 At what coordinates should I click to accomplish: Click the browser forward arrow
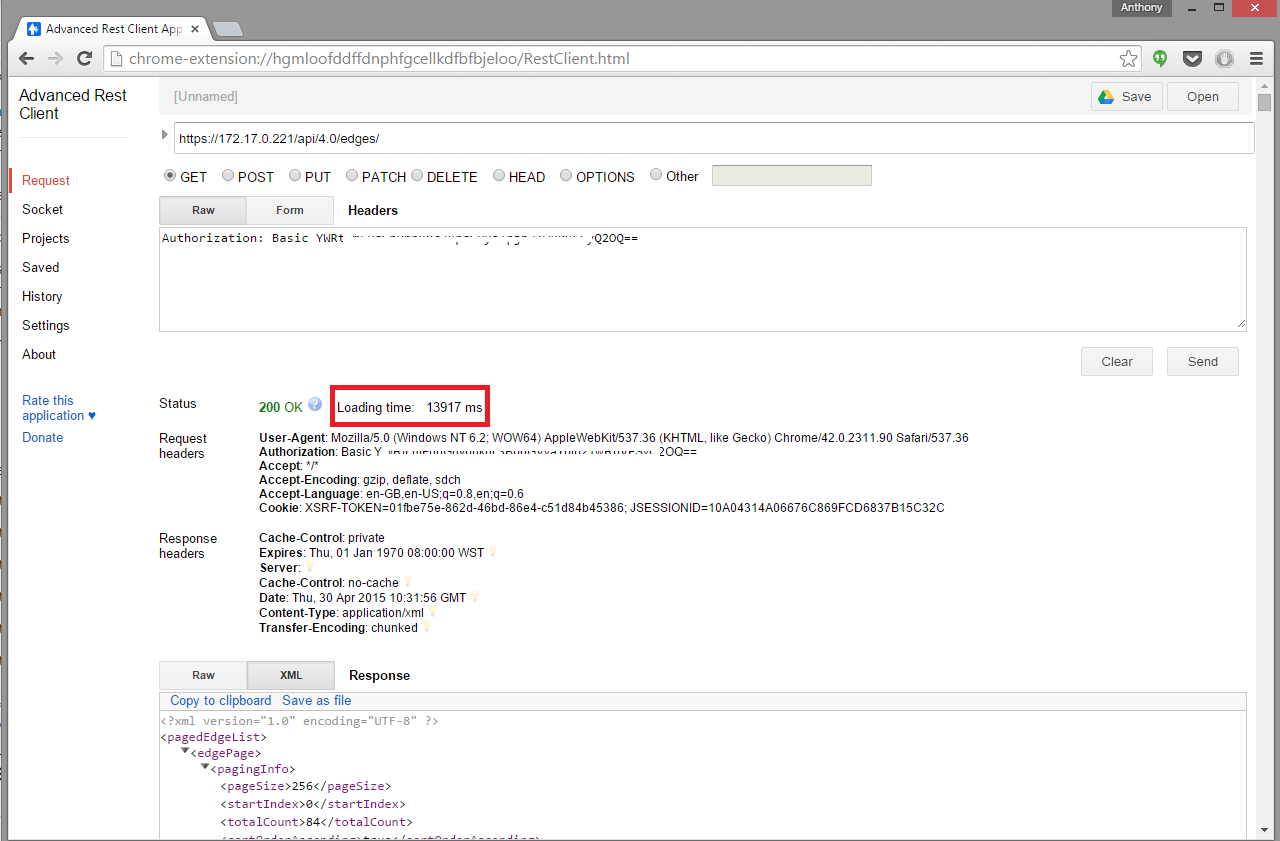click(x=55, y=59)
